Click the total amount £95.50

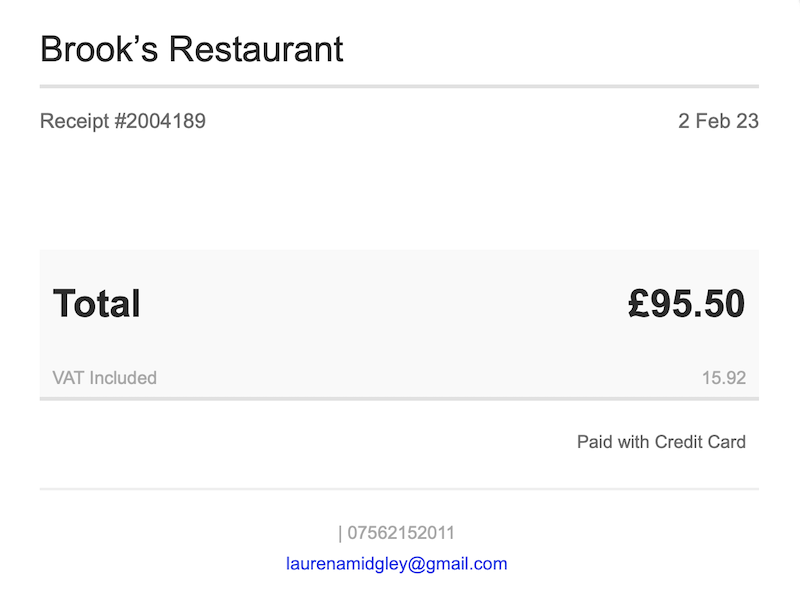686,303
